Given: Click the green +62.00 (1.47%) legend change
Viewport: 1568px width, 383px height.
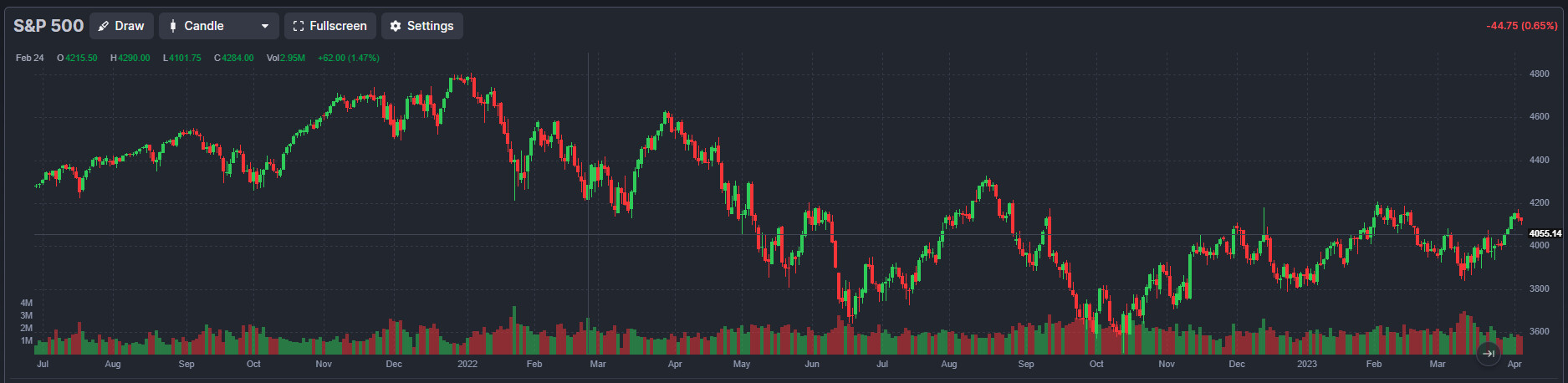Looking at the screenshot, I should point(349,59).
